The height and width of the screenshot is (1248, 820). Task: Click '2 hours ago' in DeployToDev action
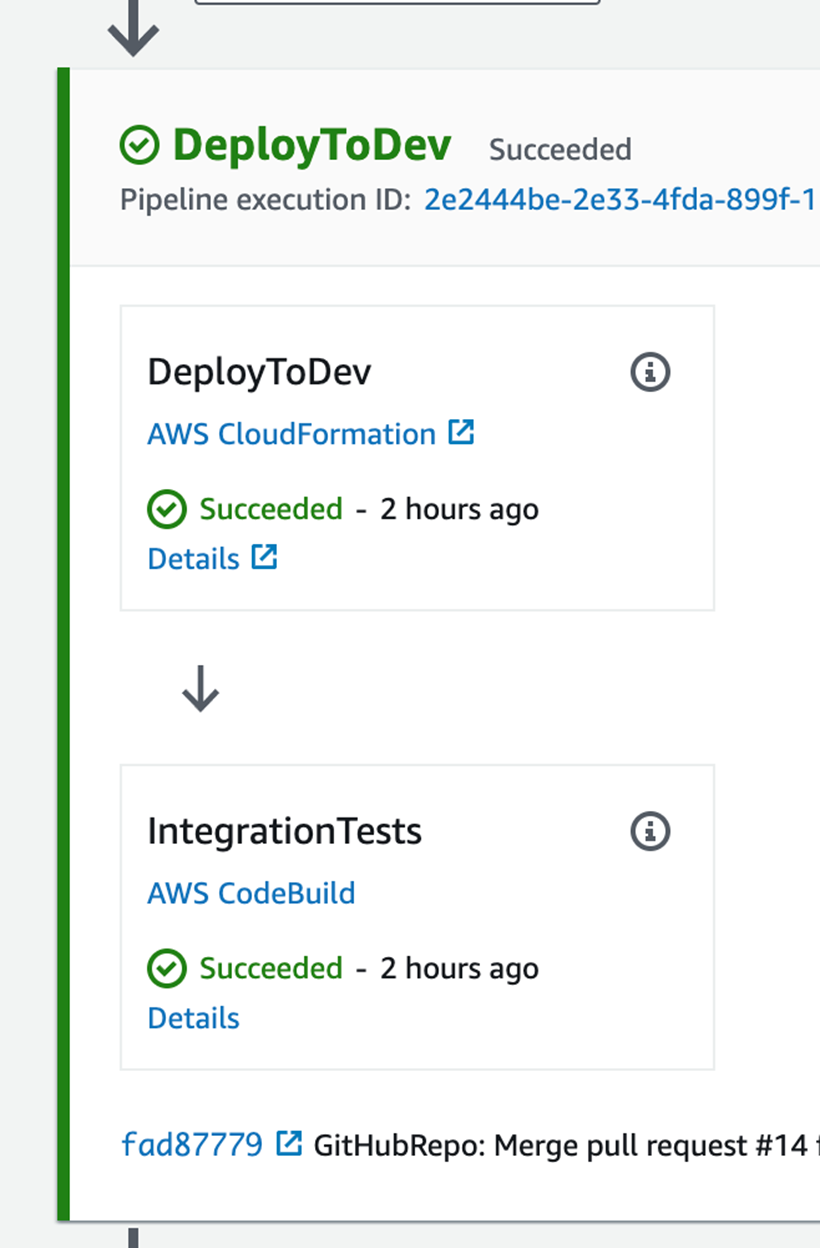click(x=459, y=509)
